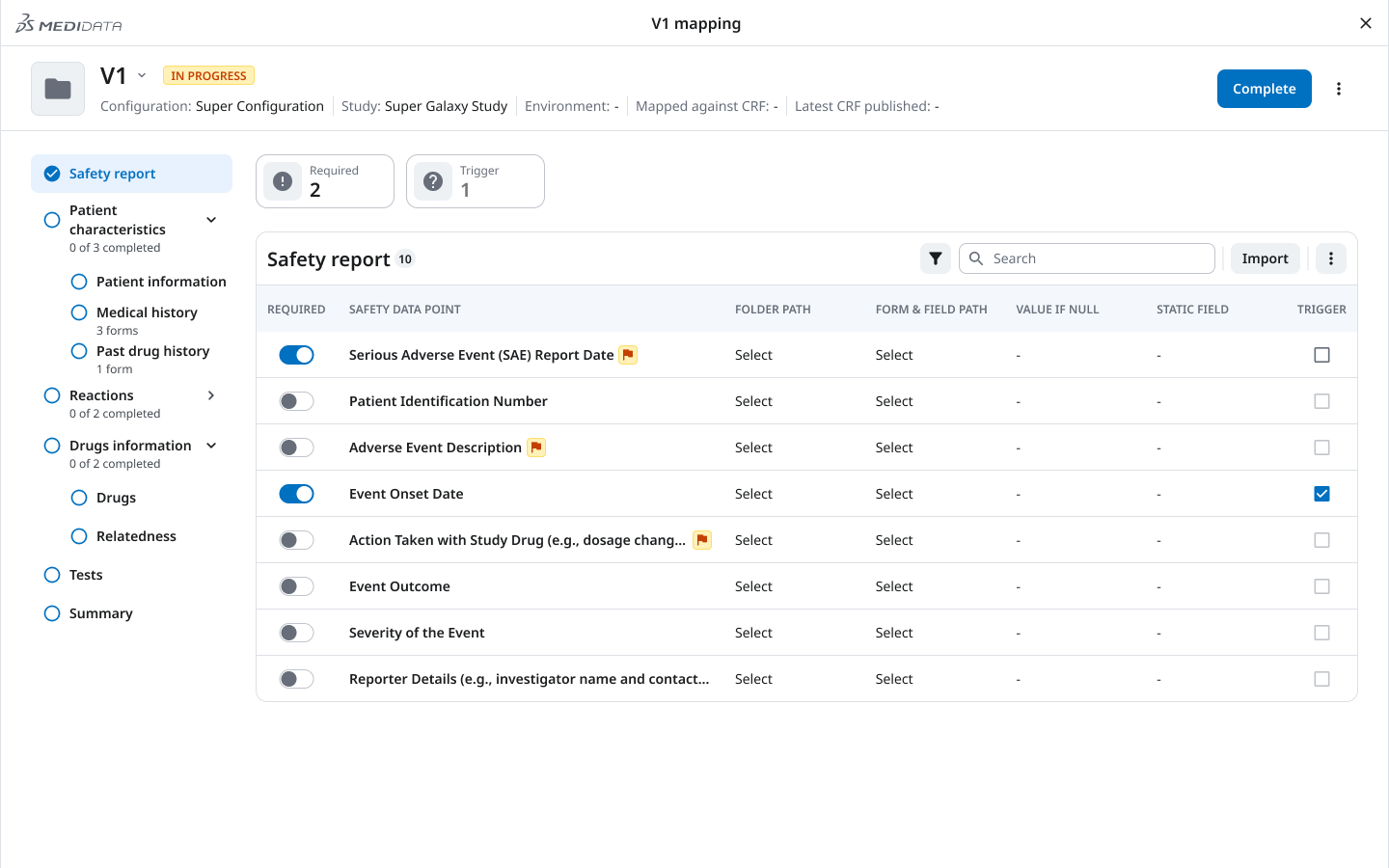Image resolution: width=1389 pixels, height=868 pixels.
Task: Open the kebab menu beside Import
Action: (x=1330, y=258)
